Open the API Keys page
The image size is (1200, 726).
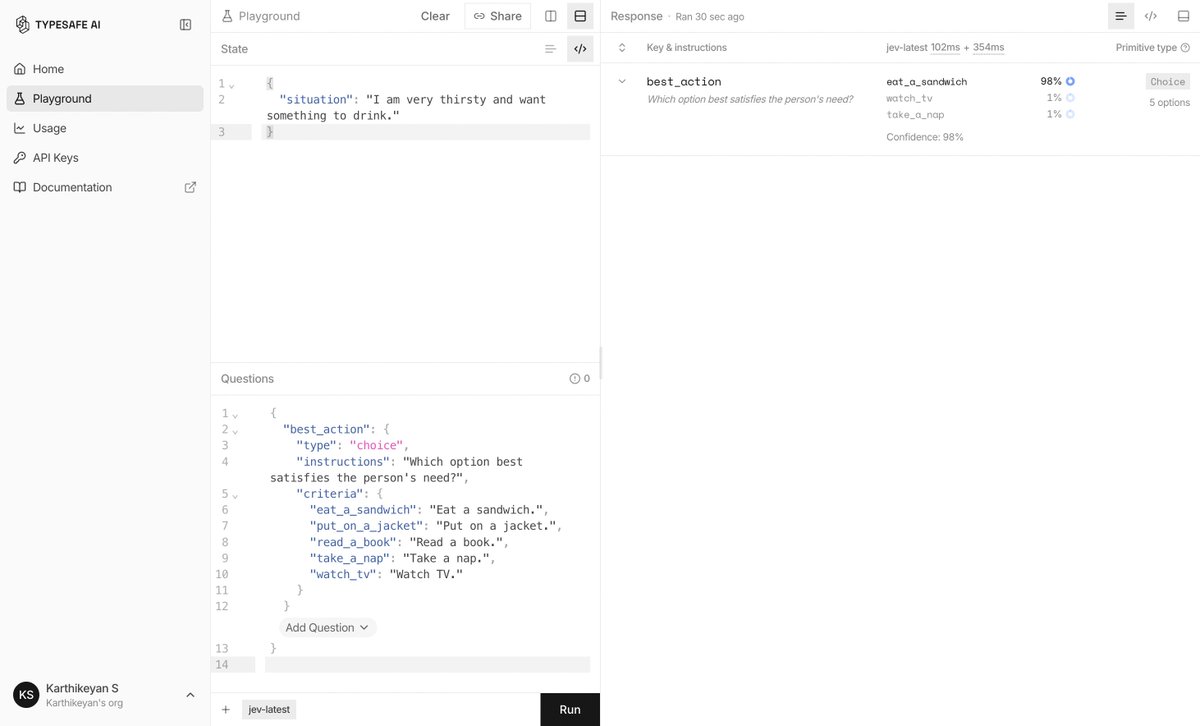(x=105, y=157)
